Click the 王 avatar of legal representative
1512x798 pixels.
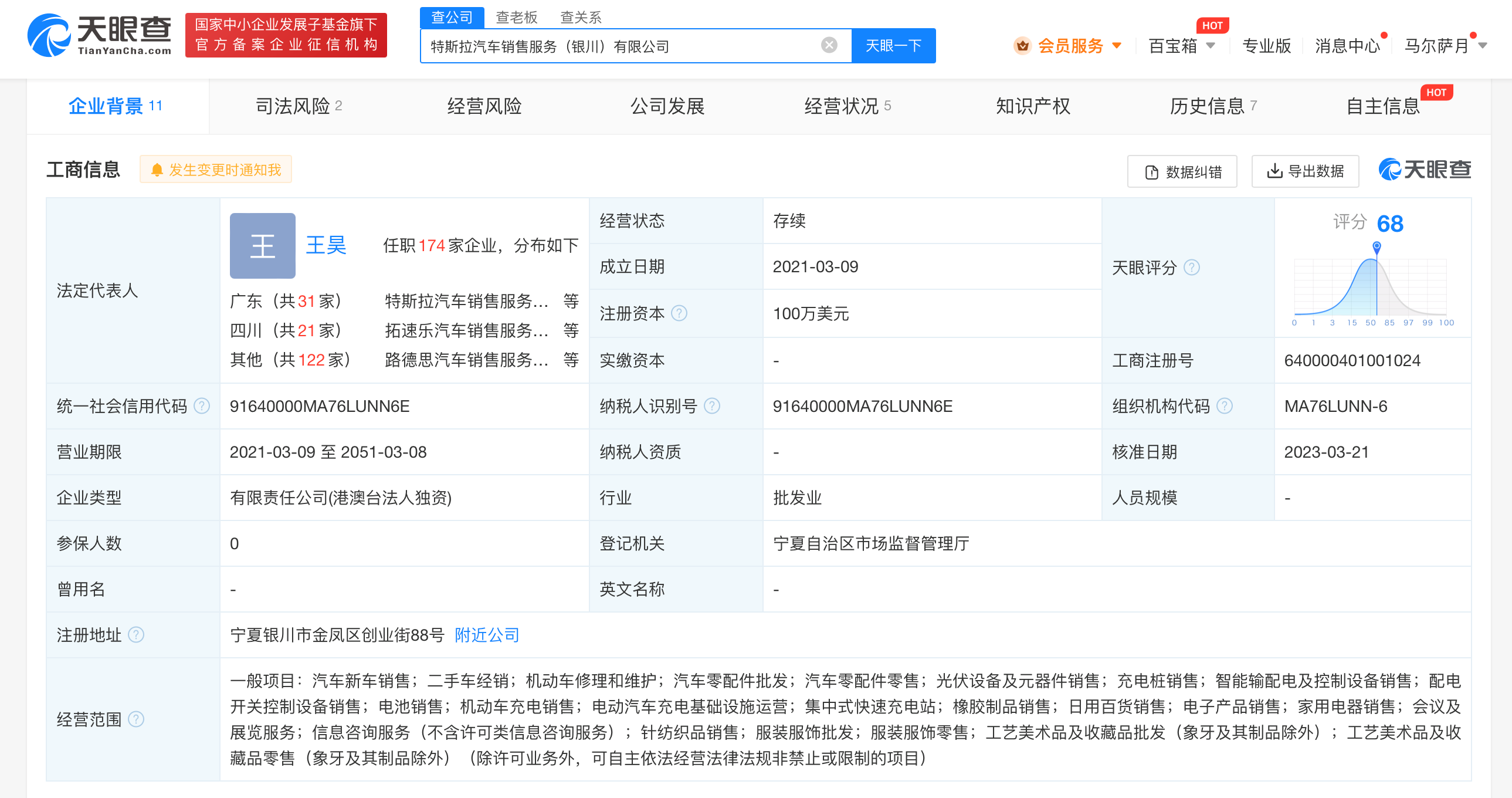pyautogui.click(x=262, y=246)
